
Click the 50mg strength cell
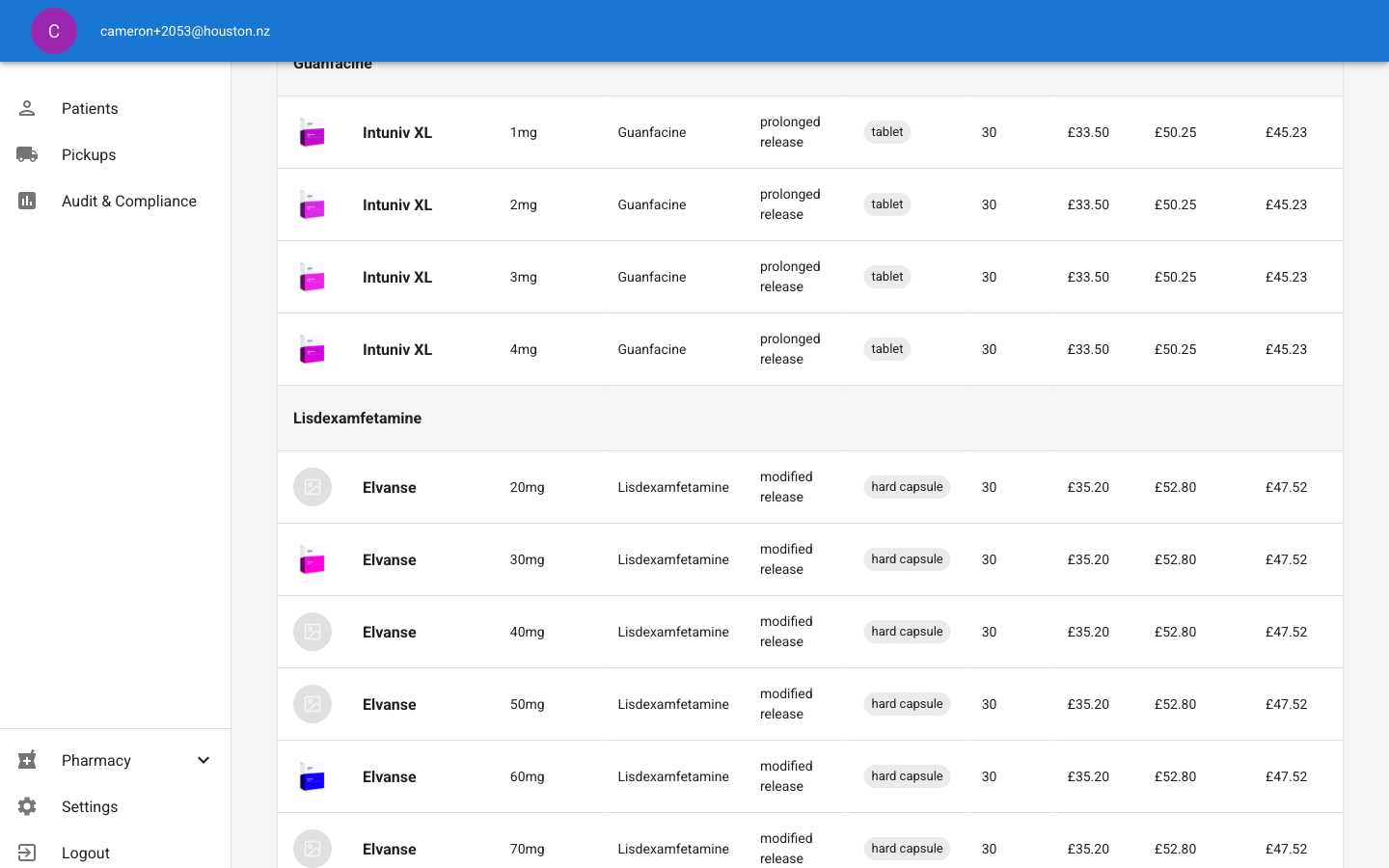pyautogui.click(x=528, y=704)
